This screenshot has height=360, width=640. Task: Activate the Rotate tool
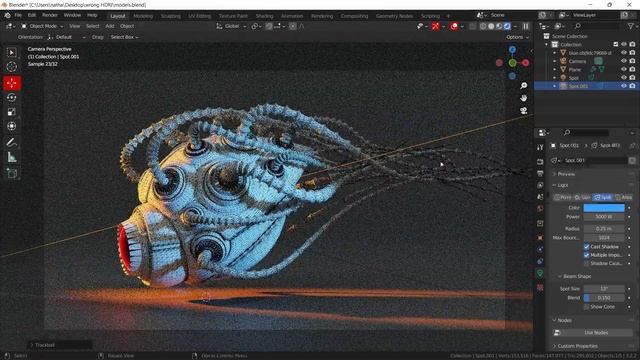11,97
